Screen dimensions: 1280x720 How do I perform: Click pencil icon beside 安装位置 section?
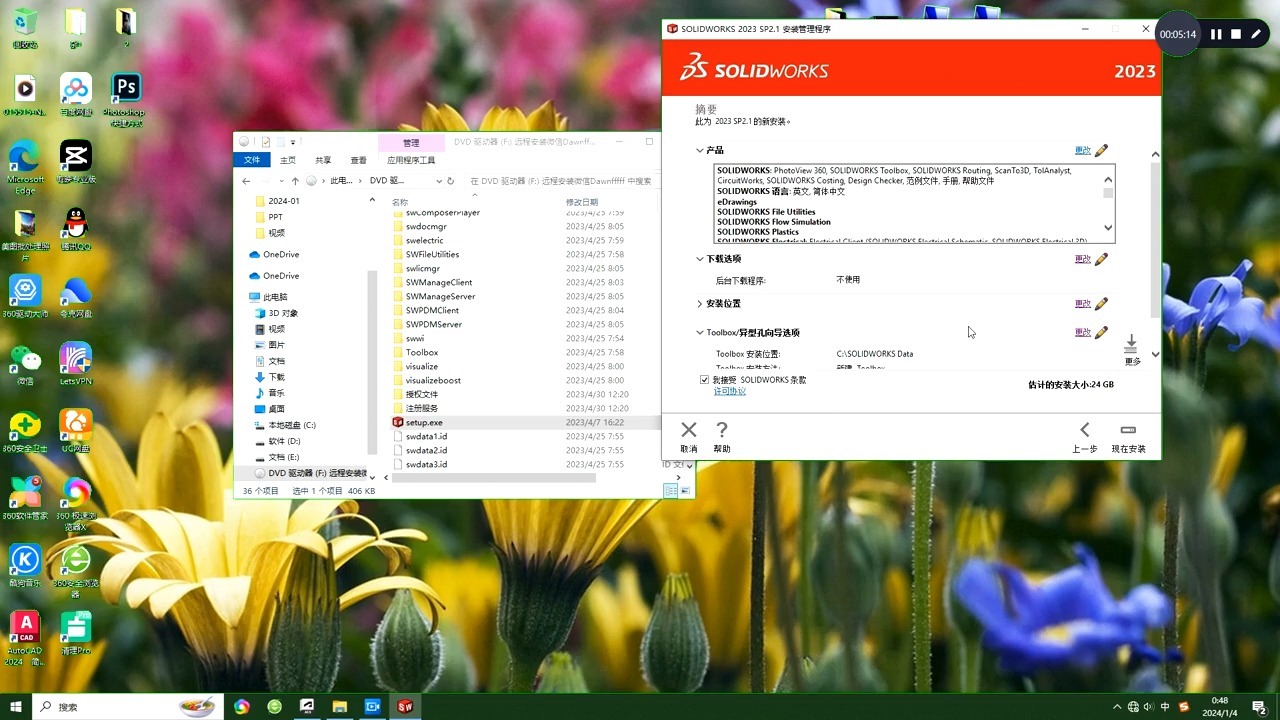(1101, 304)
